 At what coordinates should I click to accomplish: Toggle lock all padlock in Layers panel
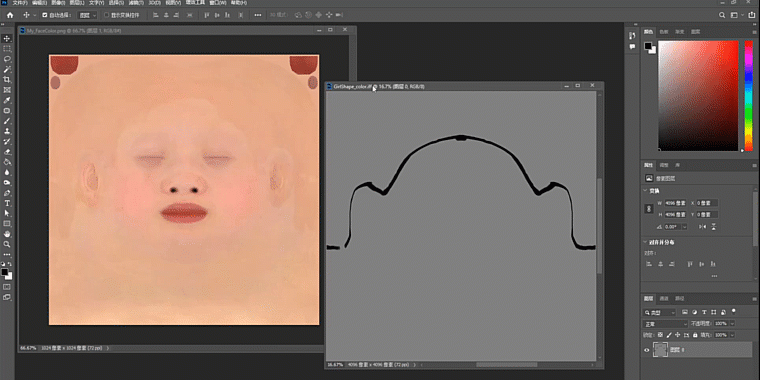695,335
